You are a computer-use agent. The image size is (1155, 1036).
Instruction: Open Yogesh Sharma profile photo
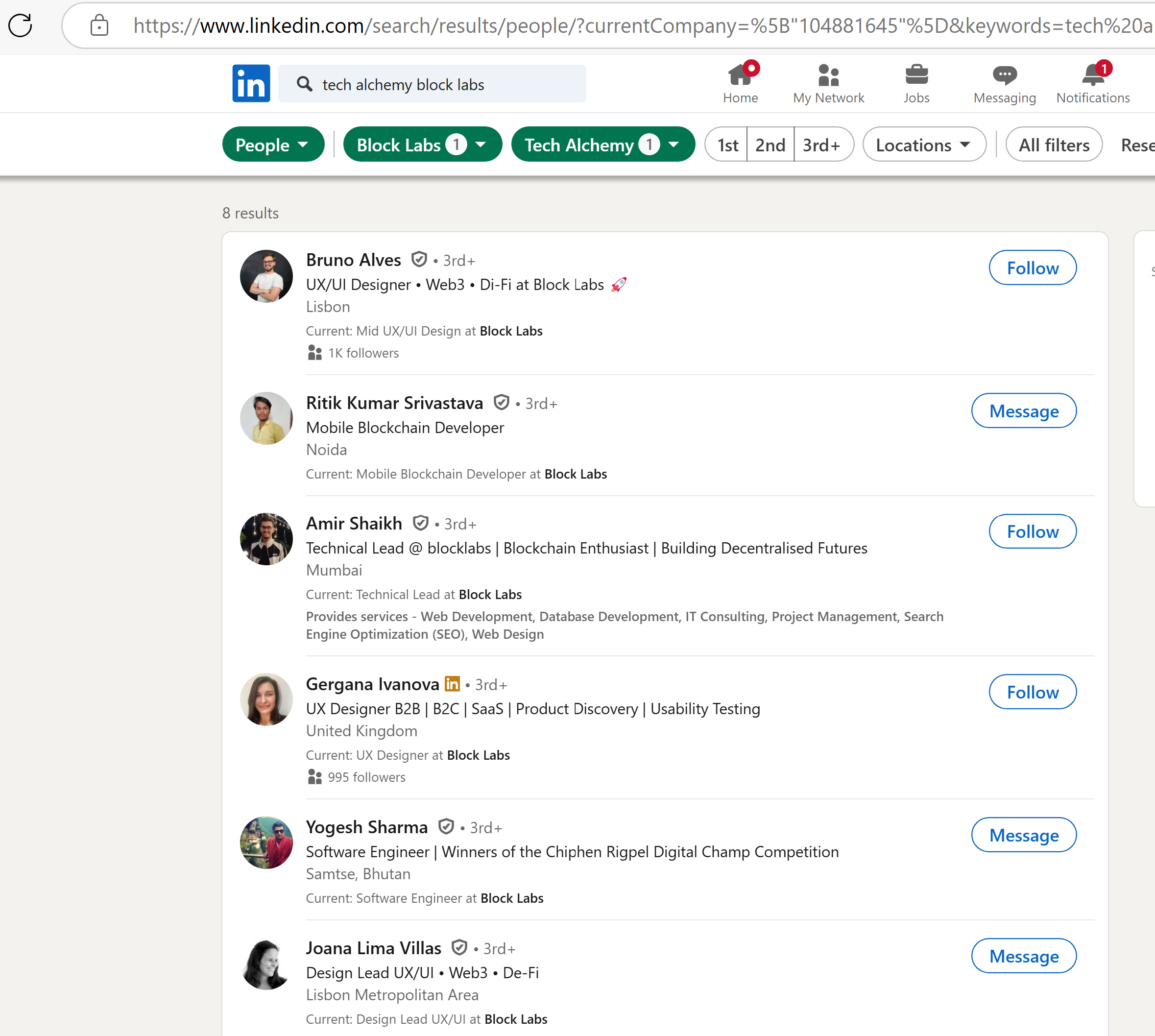point(266,843)
